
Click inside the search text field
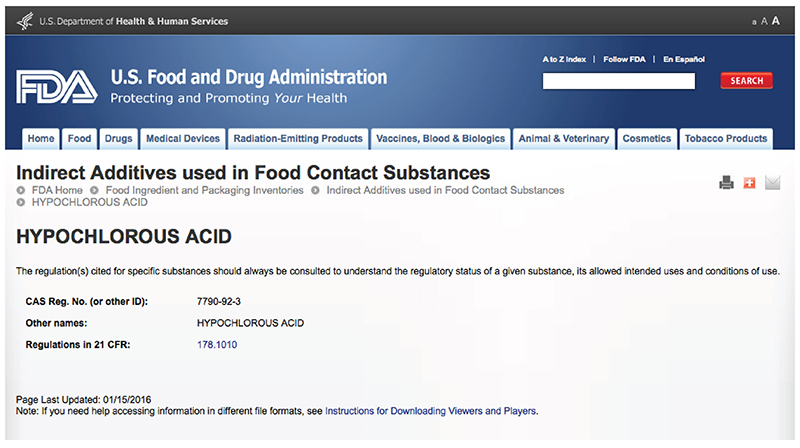click(x=618, y=81)
